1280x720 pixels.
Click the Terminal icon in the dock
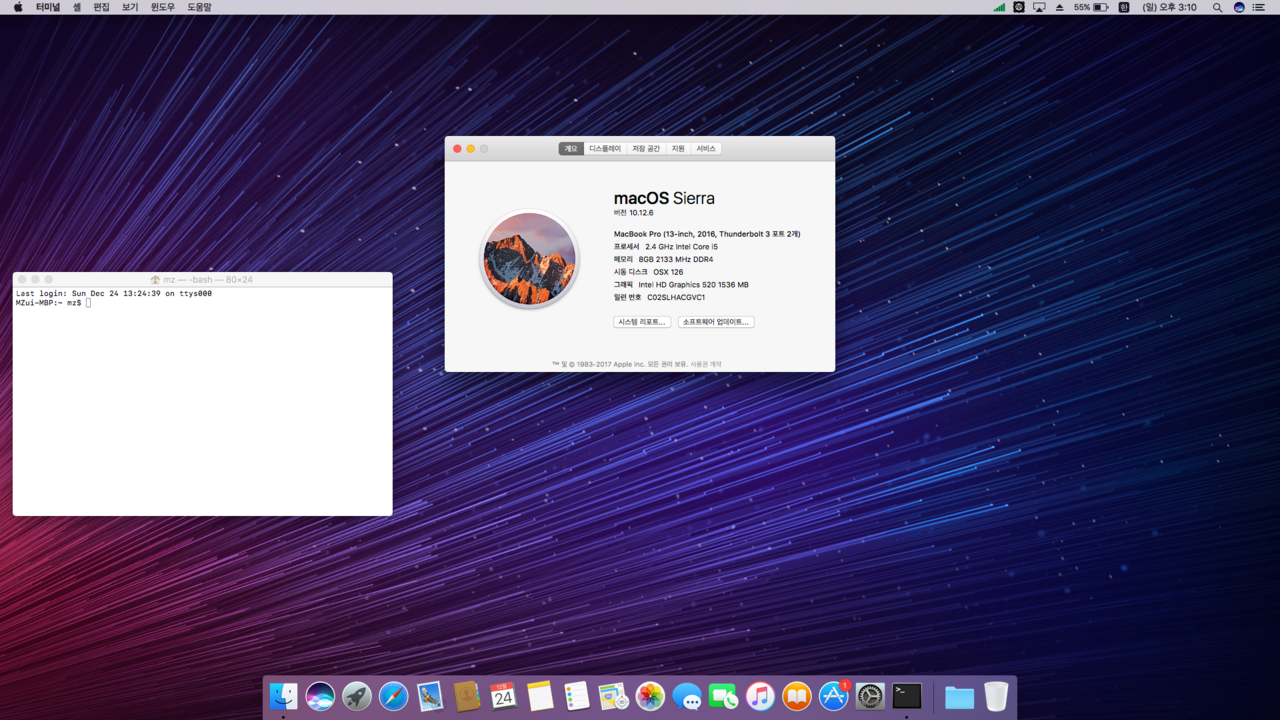907,696
